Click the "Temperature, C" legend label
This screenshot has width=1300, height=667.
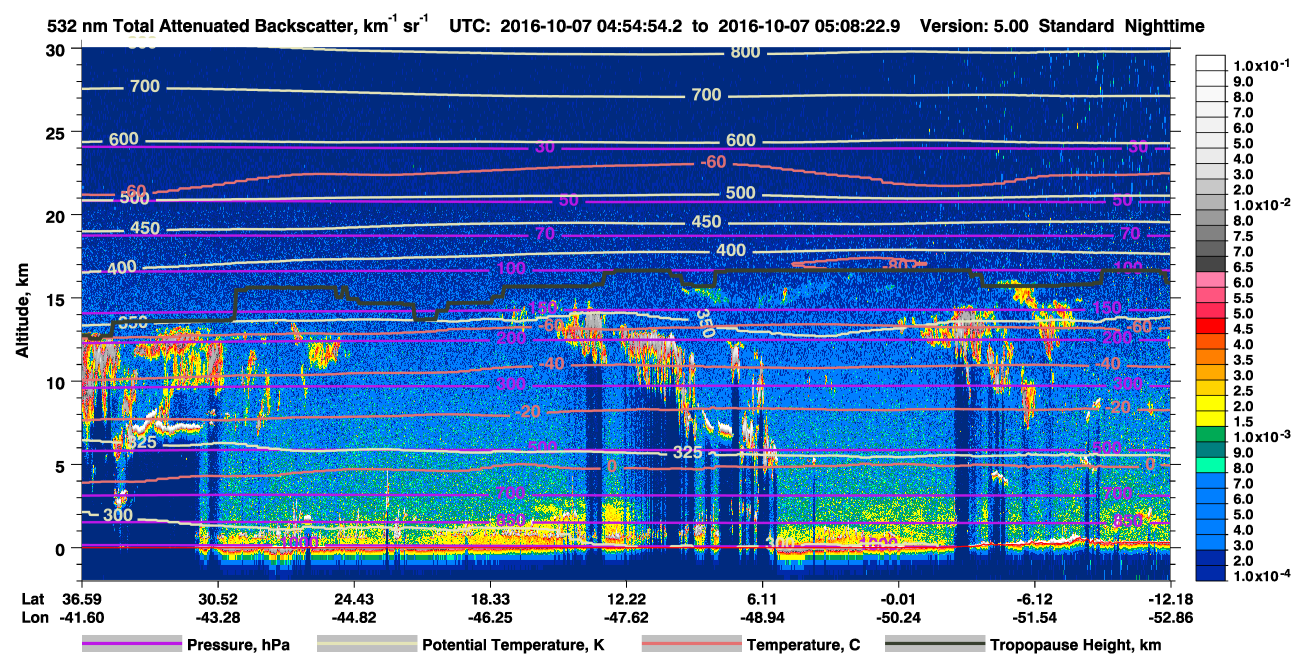tap(804, 645)
